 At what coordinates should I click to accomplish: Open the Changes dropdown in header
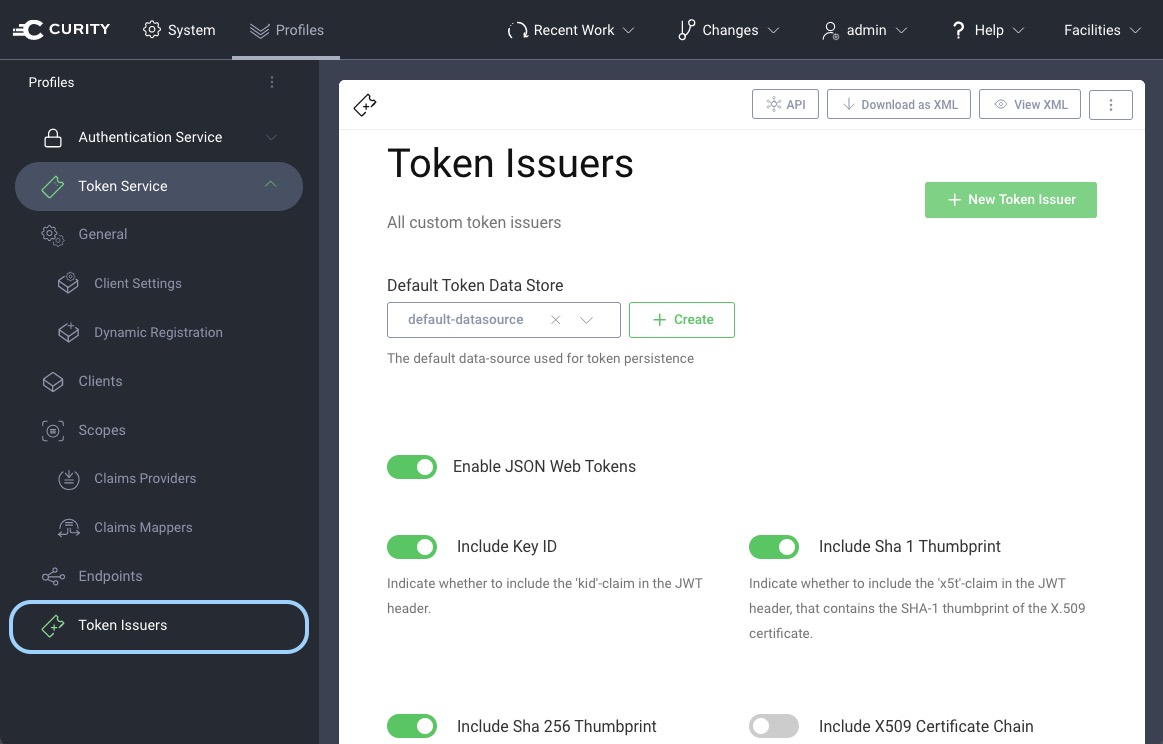click(x=728, y=30)
